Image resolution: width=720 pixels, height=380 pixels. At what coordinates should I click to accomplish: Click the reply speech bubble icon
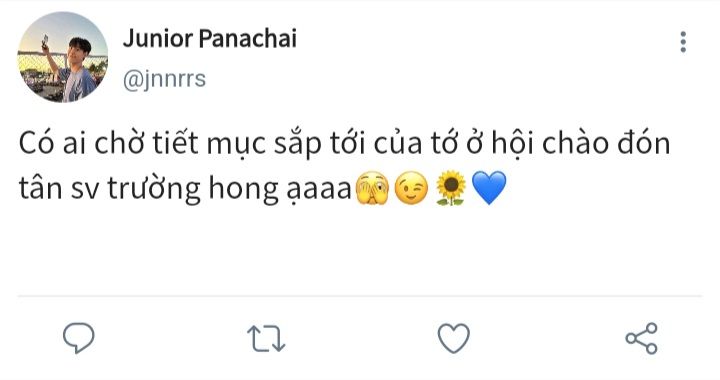pyautogui.click(x=79, y=338)
